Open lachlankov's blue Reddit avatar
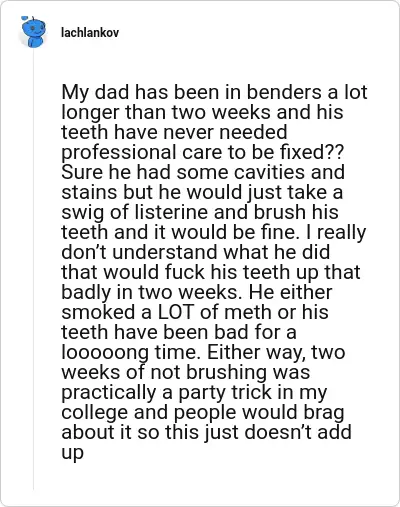 click(33, 32)
